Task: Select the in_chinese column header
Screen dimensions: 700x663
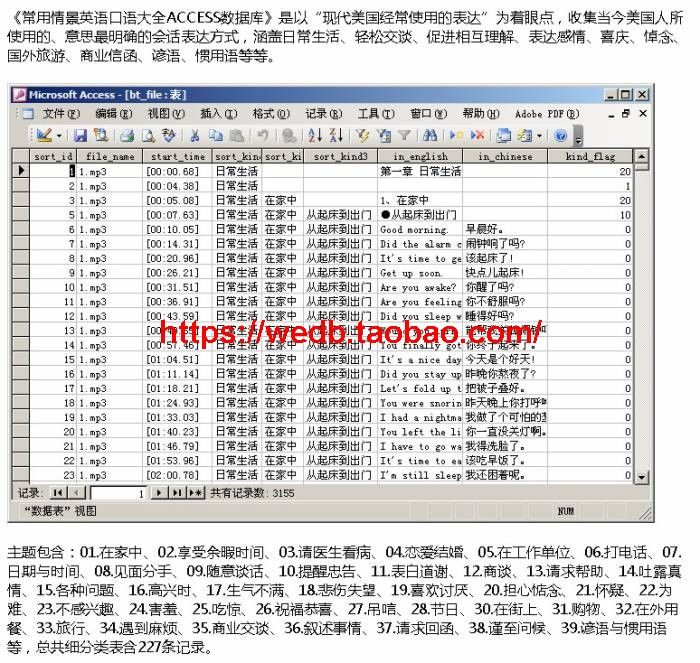Action: click(x=505, y=156)
